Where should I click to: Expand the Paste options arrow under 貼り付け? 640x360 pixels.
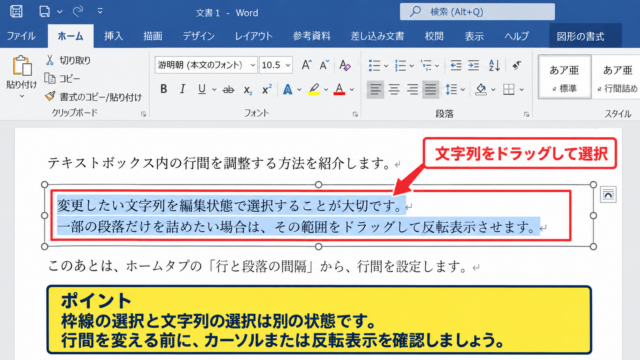[22, 96]
